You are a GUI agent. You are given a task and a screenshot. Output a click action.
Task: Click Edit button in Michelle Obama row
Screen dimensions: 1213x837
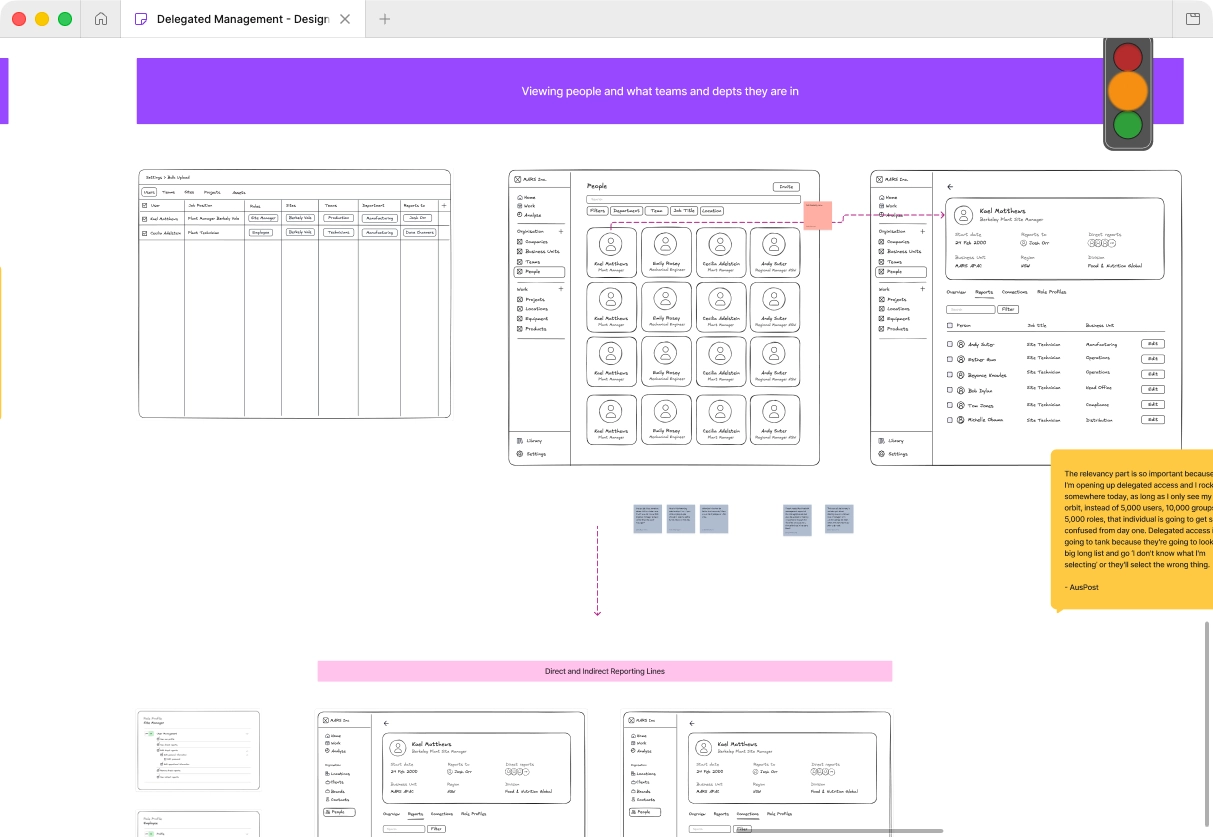pyautogui.click(x=1153, y=420)
